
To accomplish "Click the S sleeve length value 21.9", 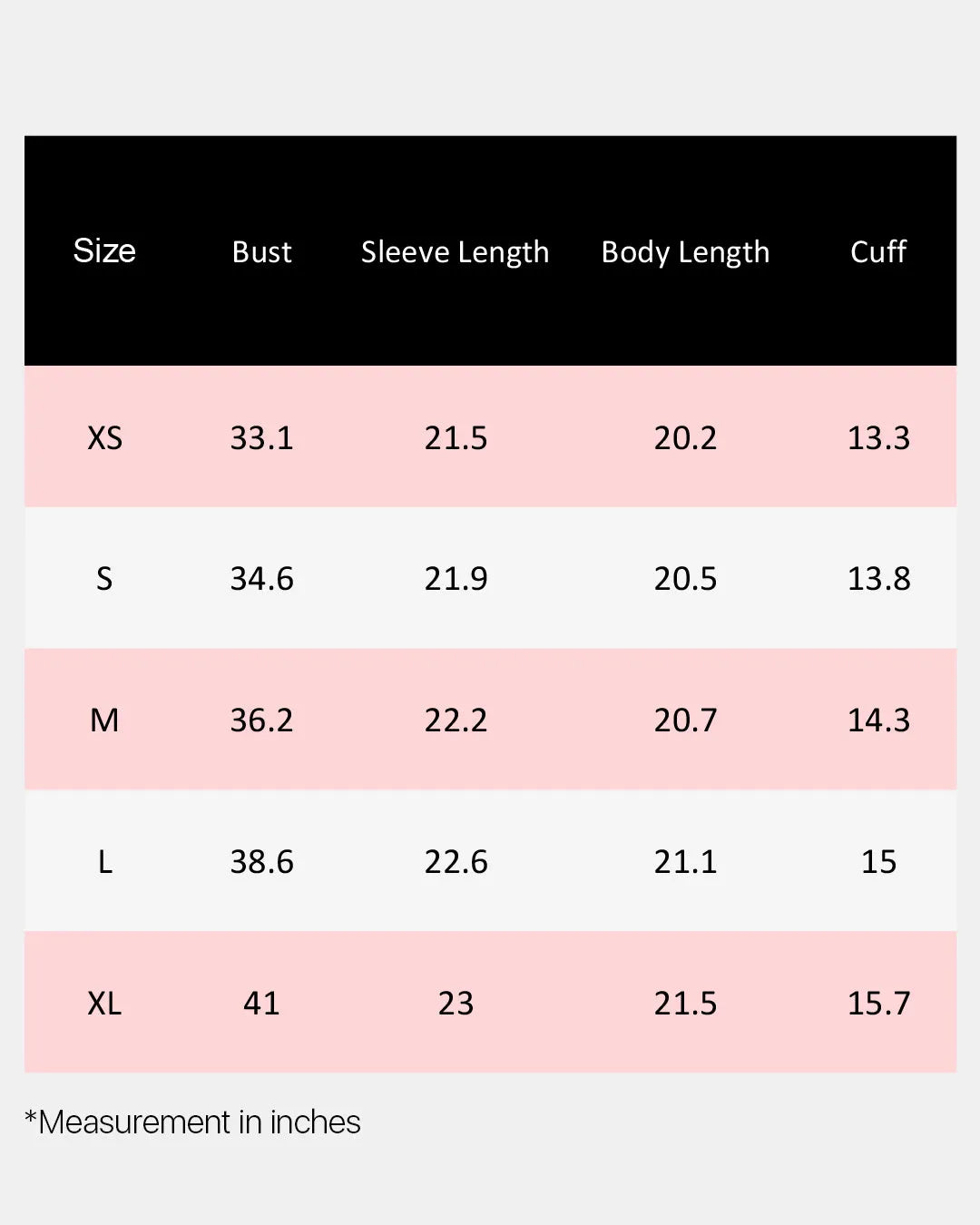I will (456, 579).
